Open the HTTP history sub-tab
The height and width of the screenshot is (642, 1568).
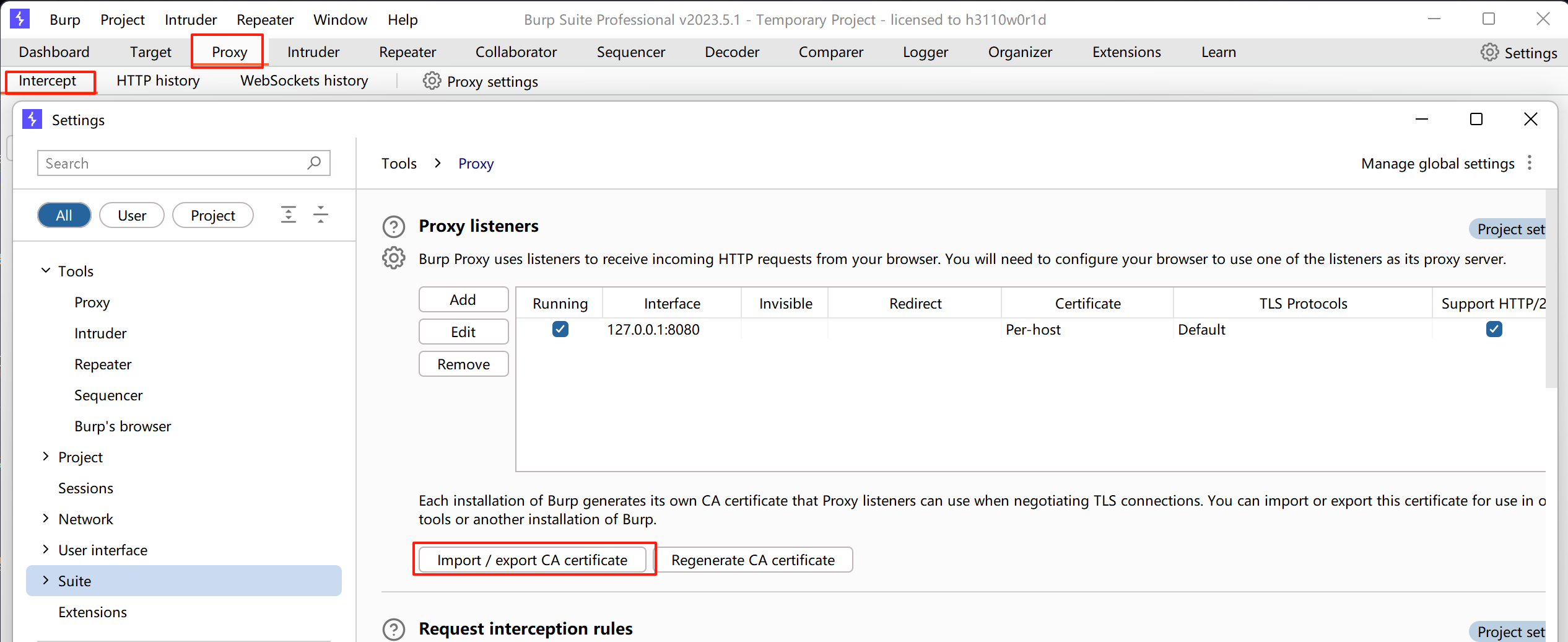158,81
